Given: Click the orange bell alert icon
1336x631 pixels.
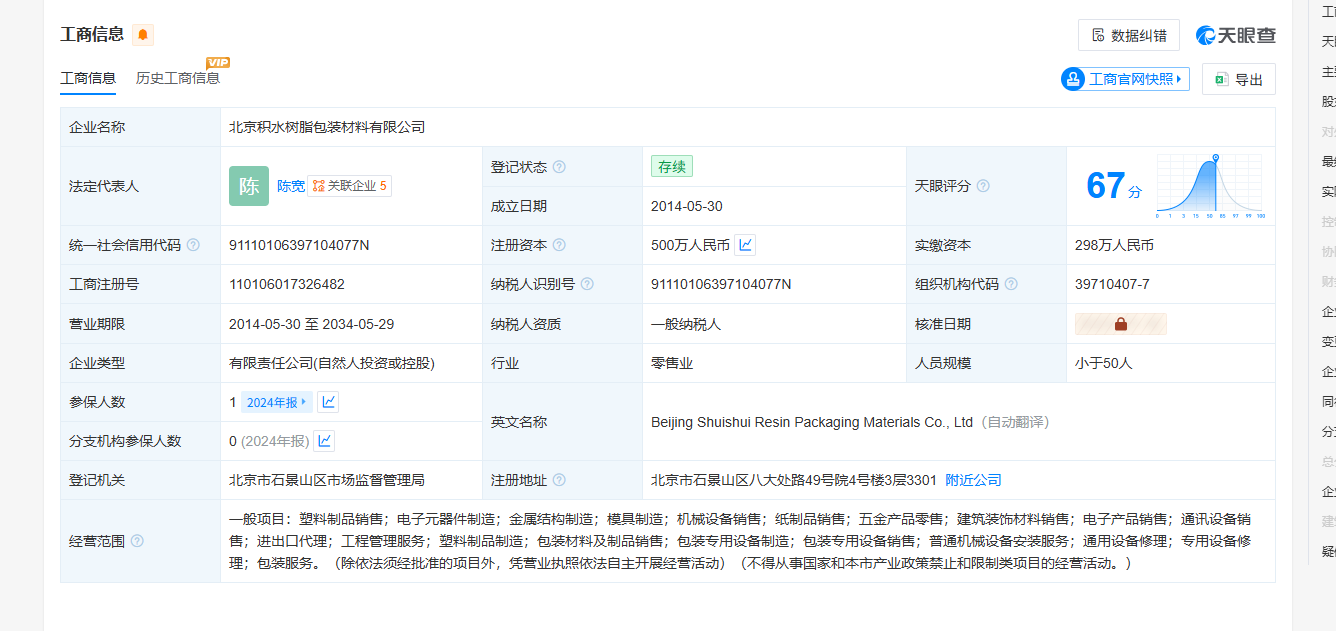Looking at the screenshot, I should 143,35.
